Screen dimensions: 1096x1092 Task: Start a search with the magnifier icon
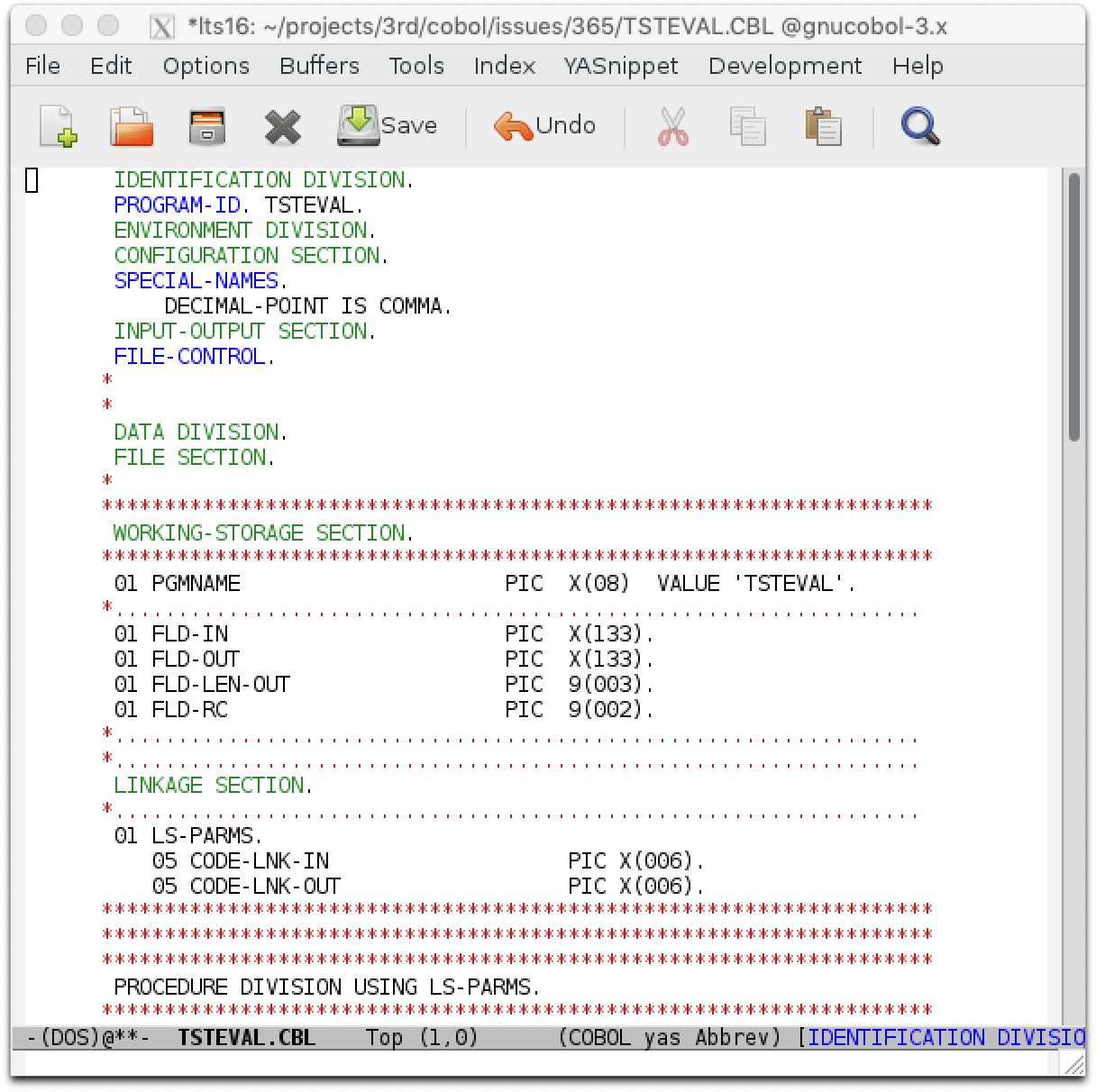tap(919, 126)
